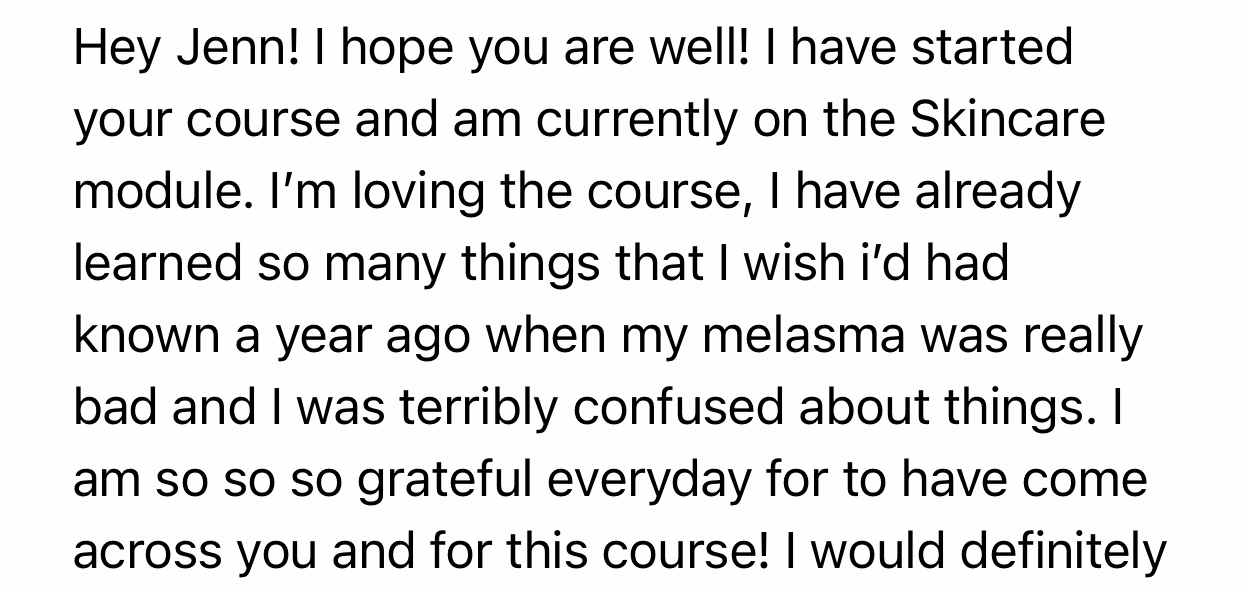Screen dimensions: 1242x591
Task: Click the word "known" at line start
Action: [143, 336]
